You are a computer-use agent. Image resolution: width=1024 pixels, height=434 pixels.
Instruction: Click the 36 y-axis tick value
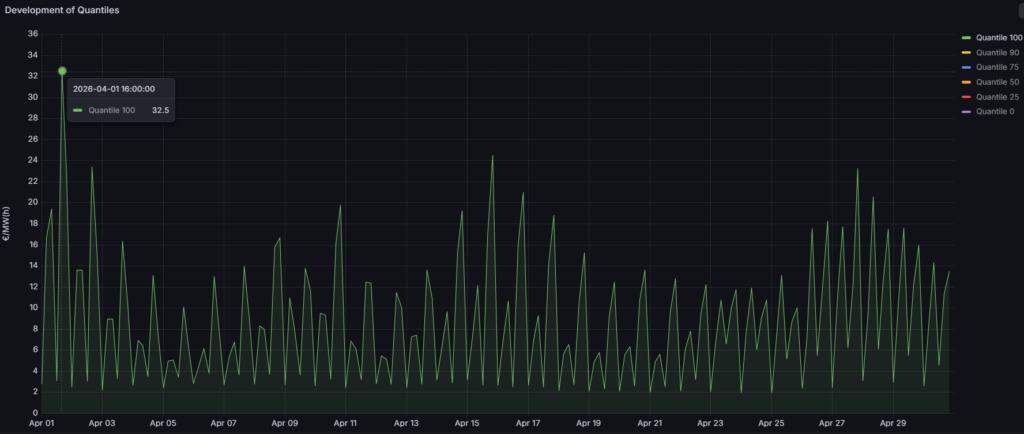[33, 34]
